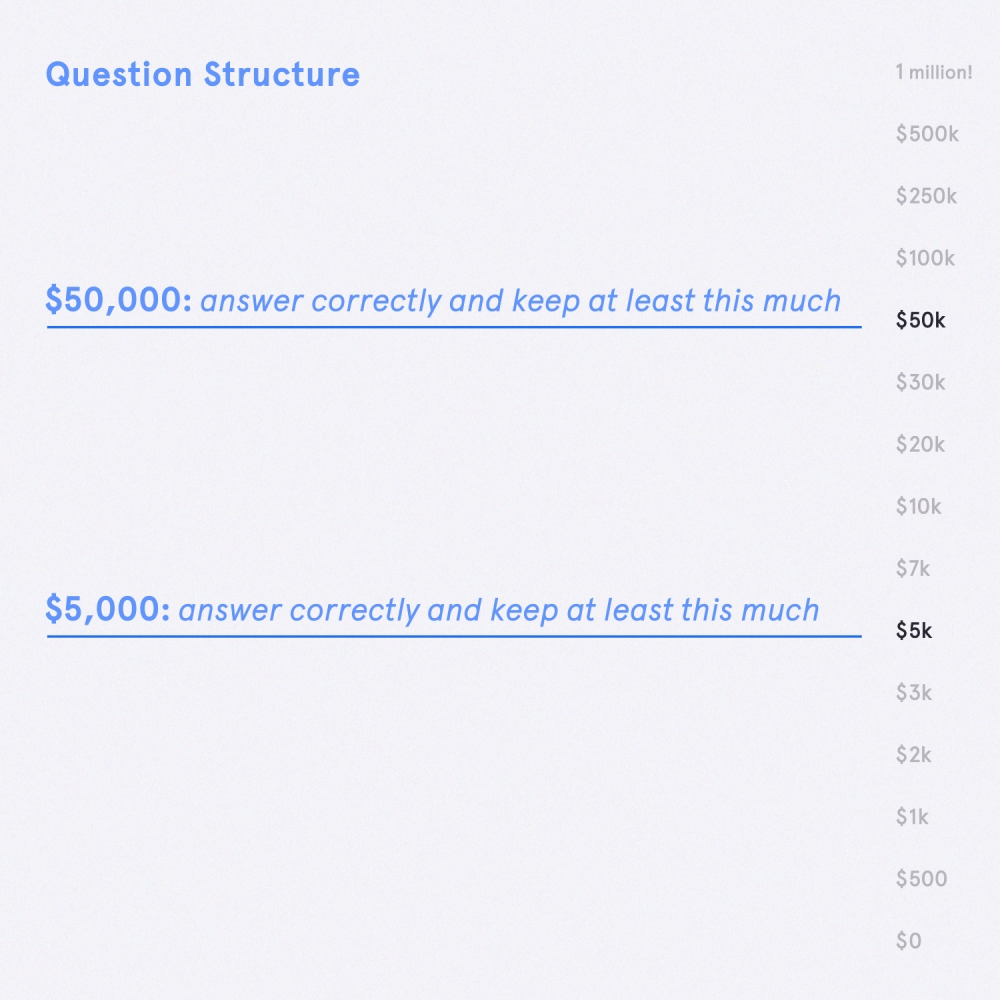This screenshot has height=1000, width=1000.
Task: Select the $1k prize level
Action: click(912, 816)
